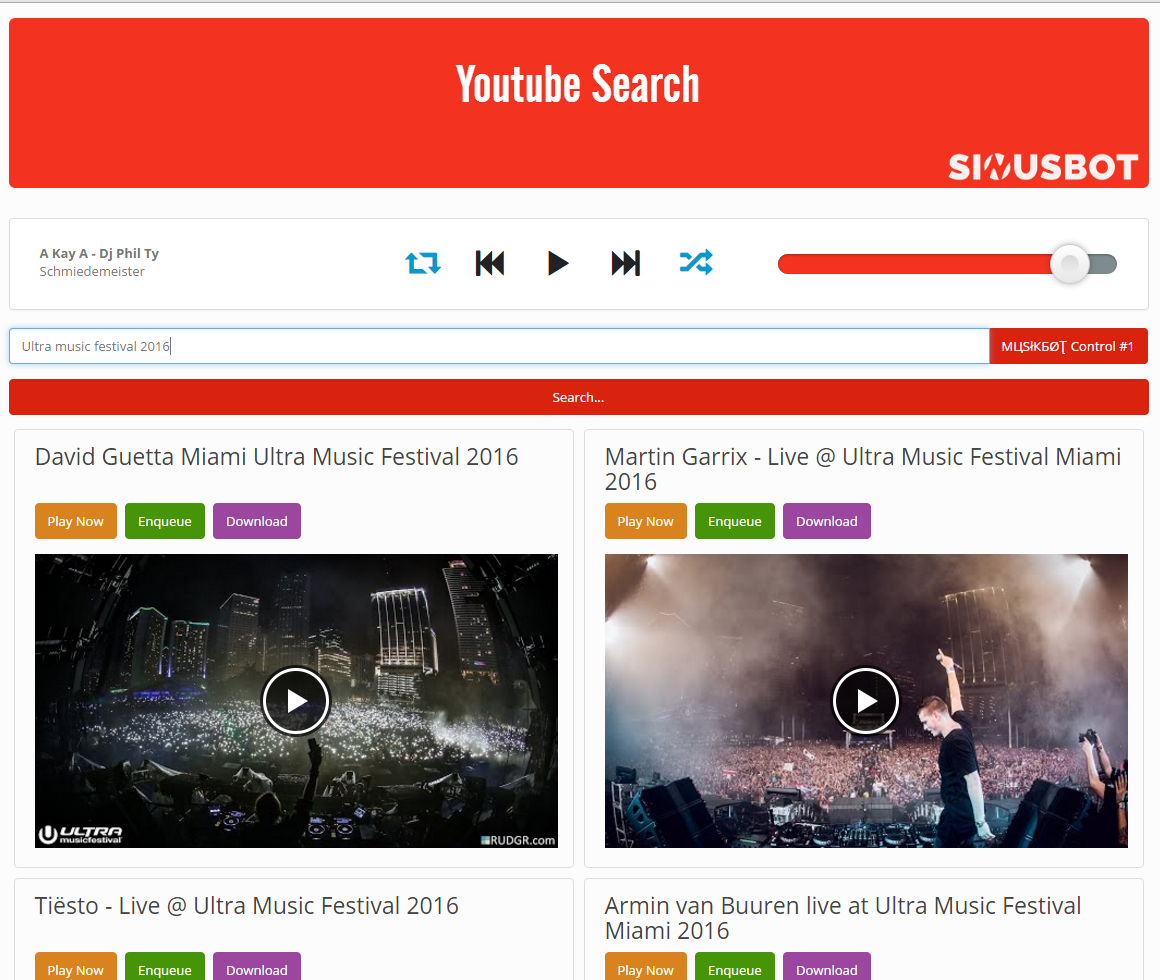1160x980 pixels.
Task: Click inside the search text field
Action: tap(499, 346)
